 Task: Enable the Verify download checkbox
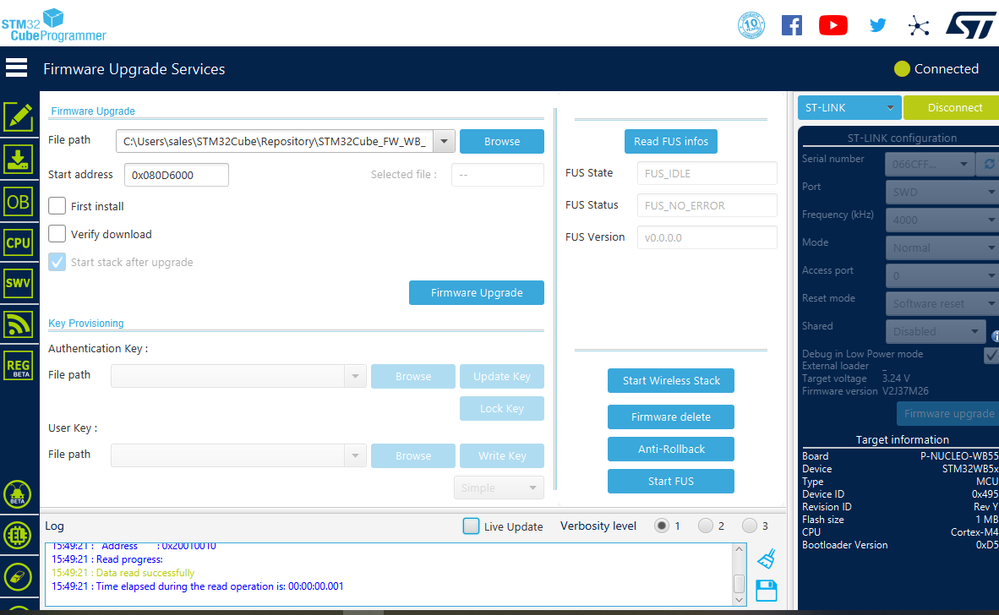coord(57,234)
